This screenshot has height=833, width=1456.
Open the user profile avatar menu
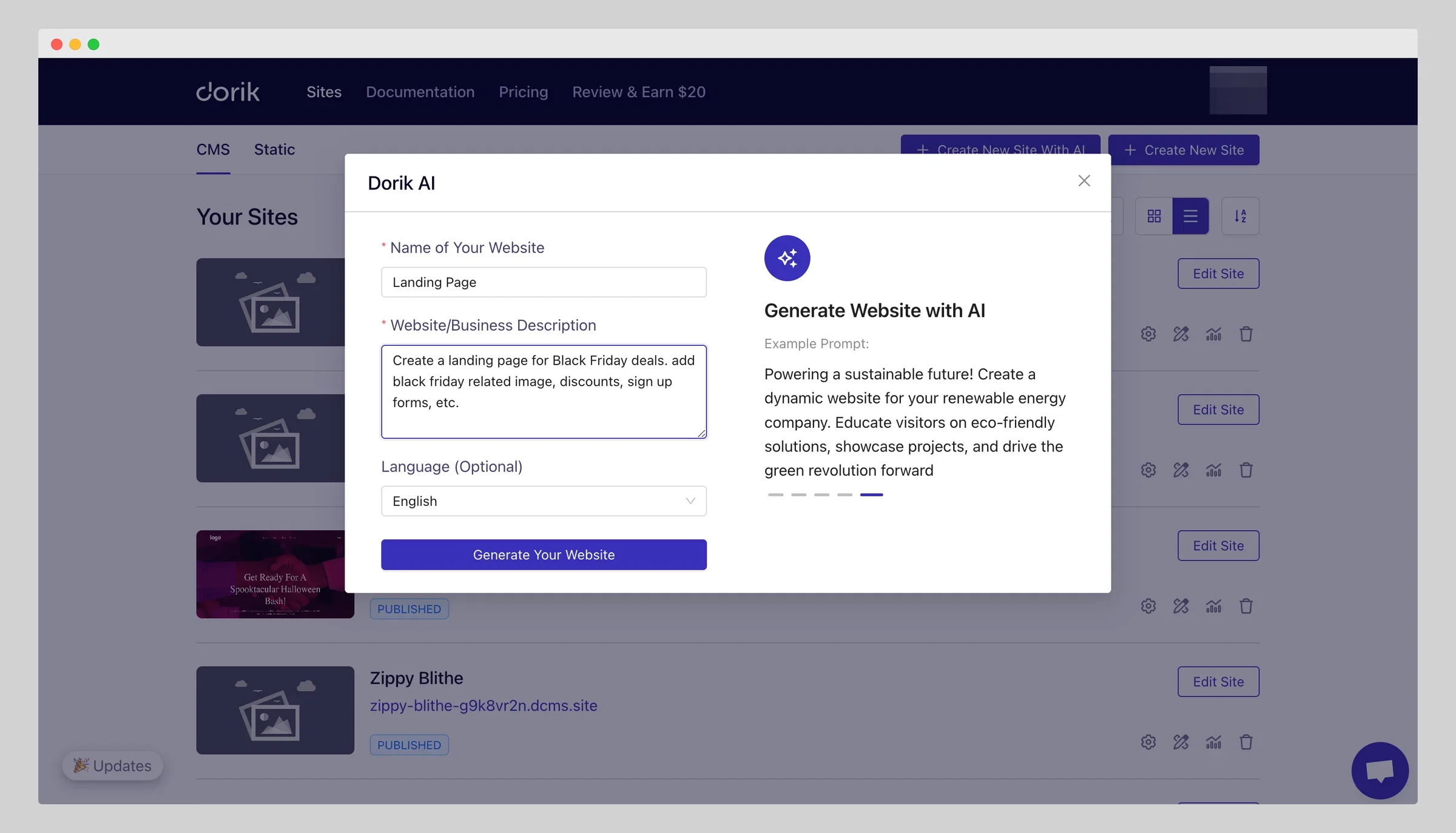(1238, 90)
